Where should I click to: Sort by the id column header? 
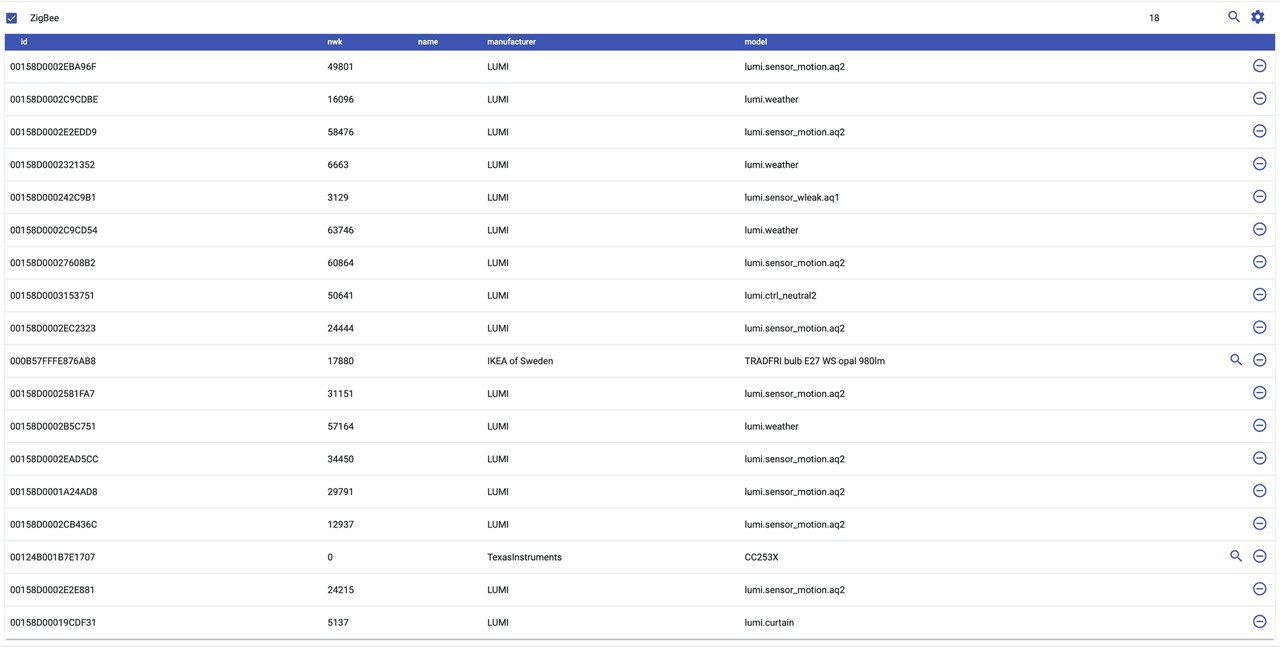click(24, 42)
